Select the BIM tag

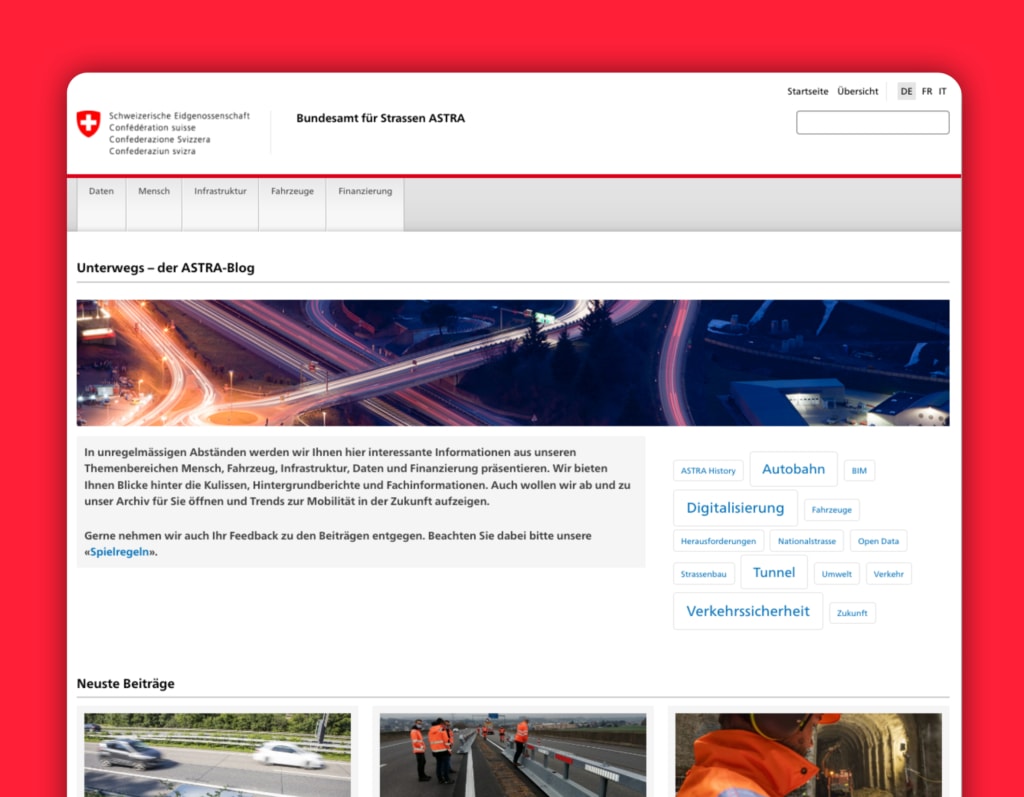pyautogui.click(x=859, y=470)
